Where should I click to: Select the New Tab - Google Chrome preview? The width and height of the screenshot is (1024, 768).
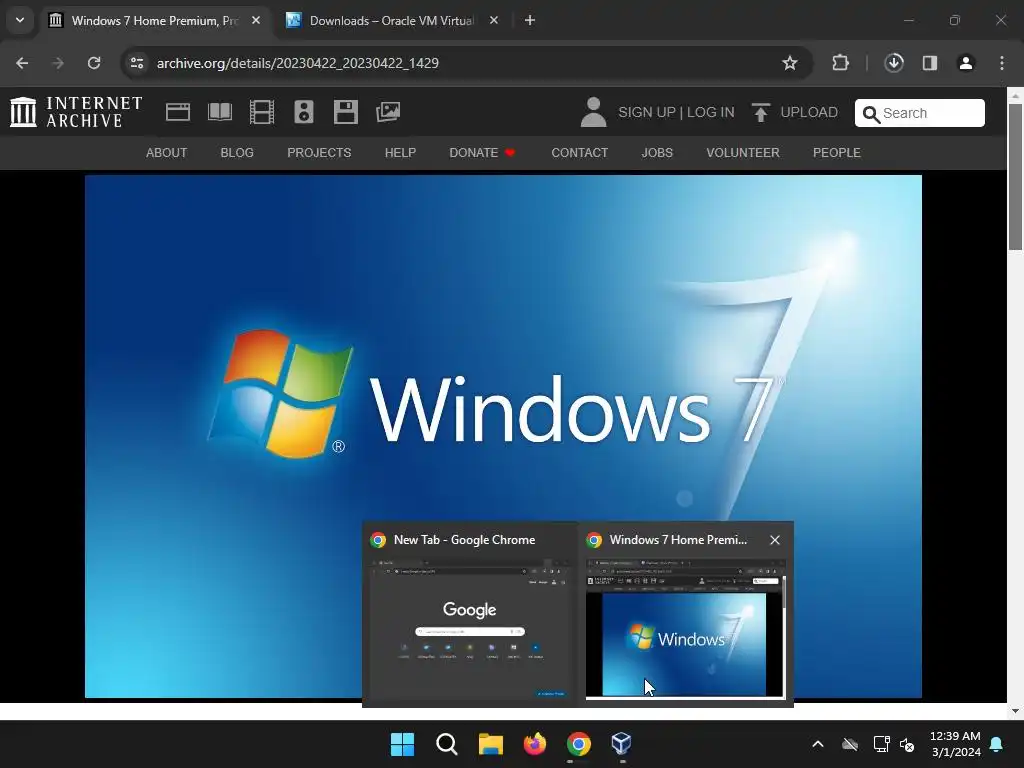click(470, 614)
